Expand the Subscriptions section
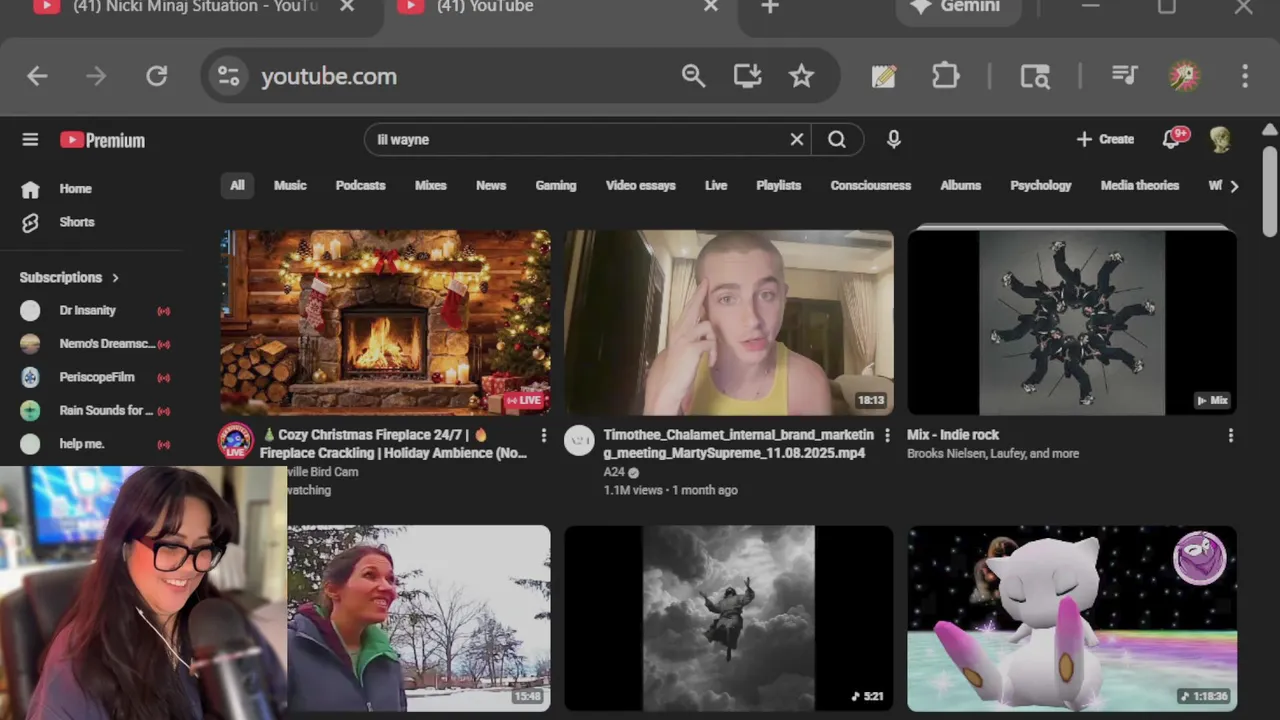The height and width of the screenshot is (720, 1280). [69, 277]
